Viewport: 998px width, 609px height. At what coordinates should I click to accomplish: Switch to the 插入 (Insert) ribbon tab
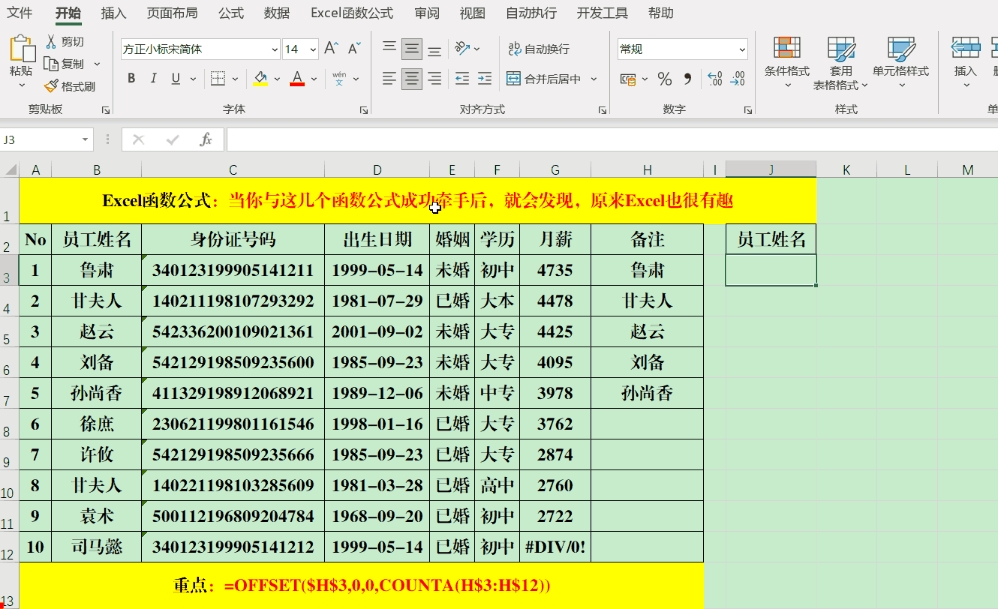pos(114,13)
